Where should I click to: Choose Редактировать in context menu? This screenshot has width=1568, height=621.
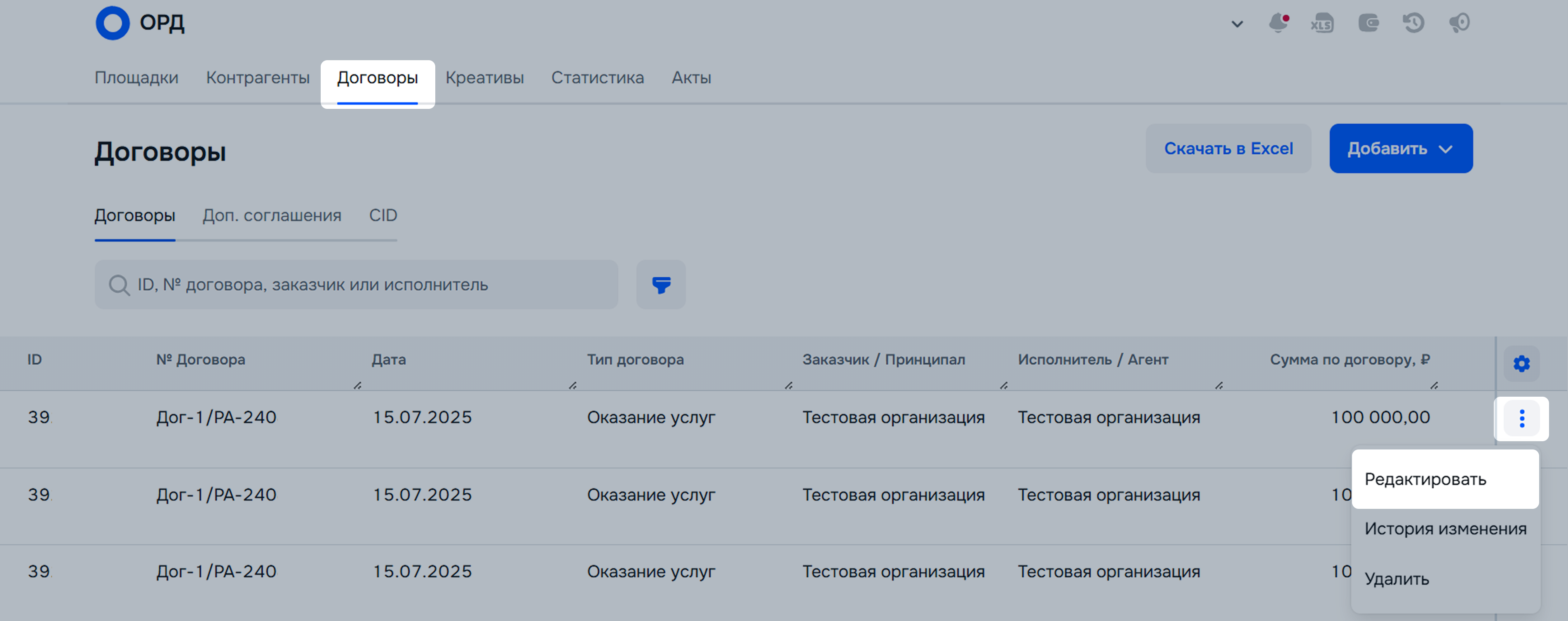point(1445,479)
